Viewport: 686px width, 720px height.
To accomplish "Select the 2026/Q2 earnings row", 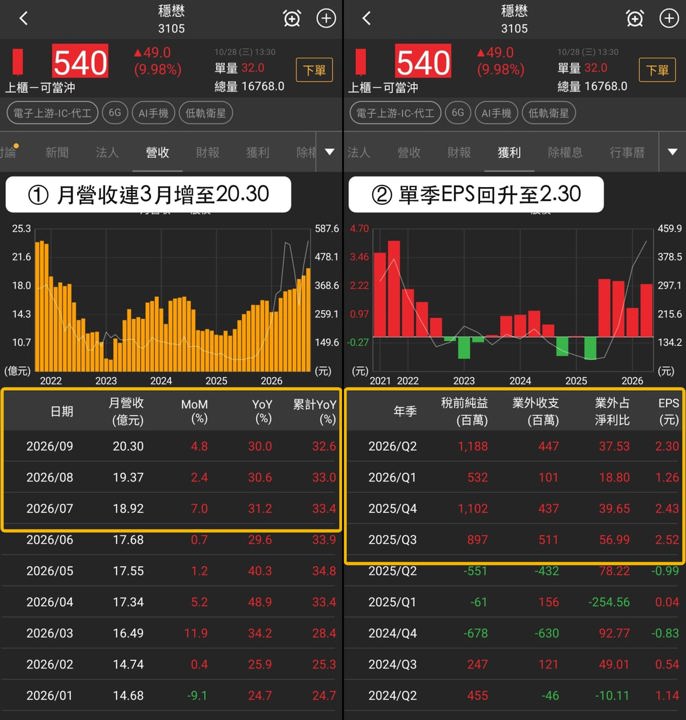I will 515,446.
